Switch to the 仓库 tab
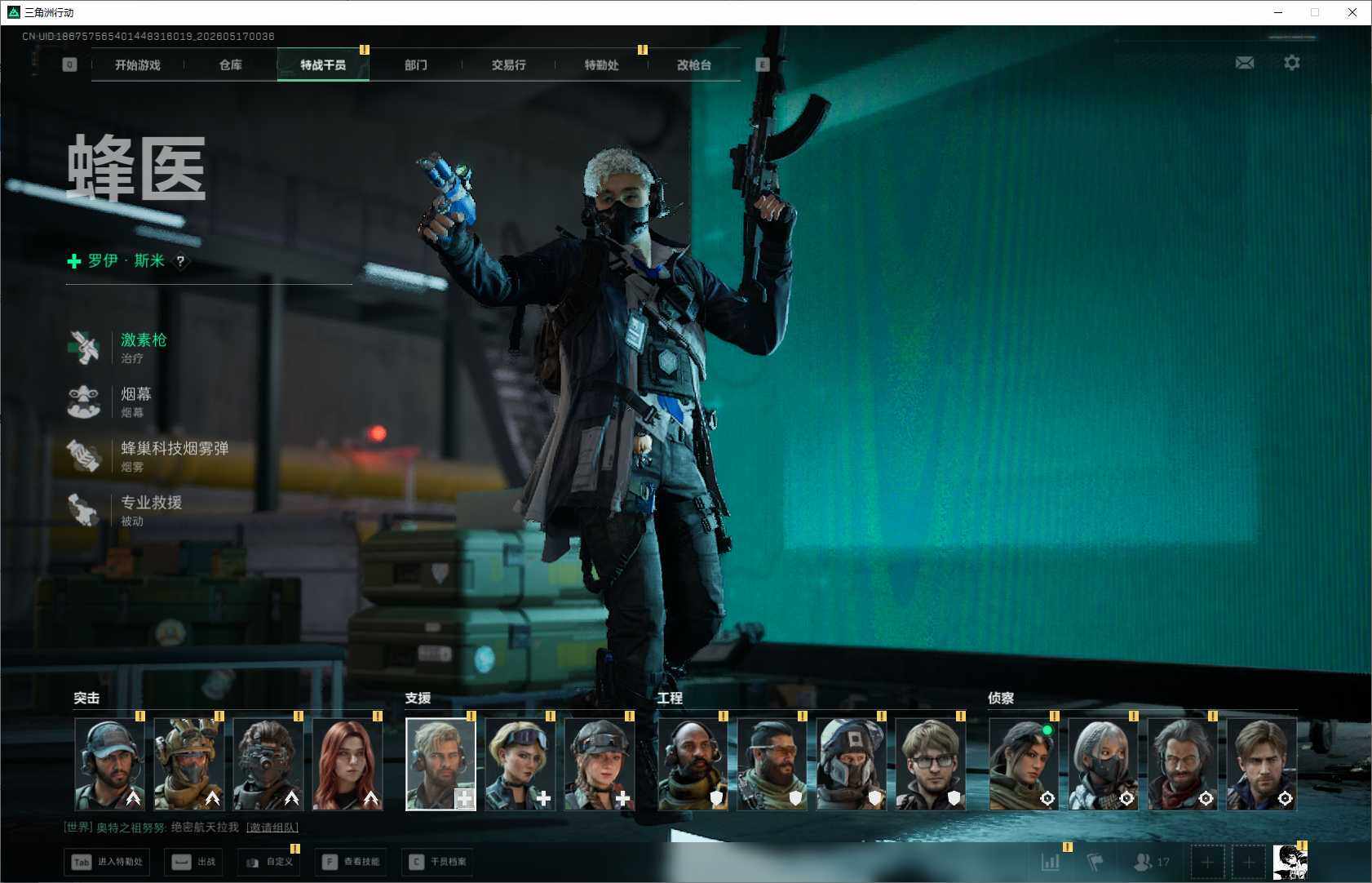Screen dimensions: 1372x883 pos(231,65)
